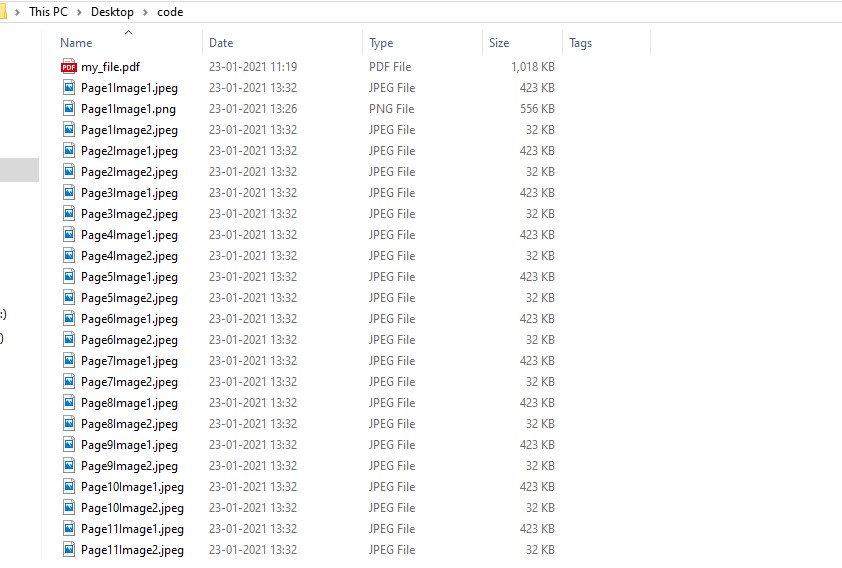This screenshot has width=842, height=568.
Task: Select the Page1Image1.png file icon
Action: pyautogui.click(x=69, y=109)
